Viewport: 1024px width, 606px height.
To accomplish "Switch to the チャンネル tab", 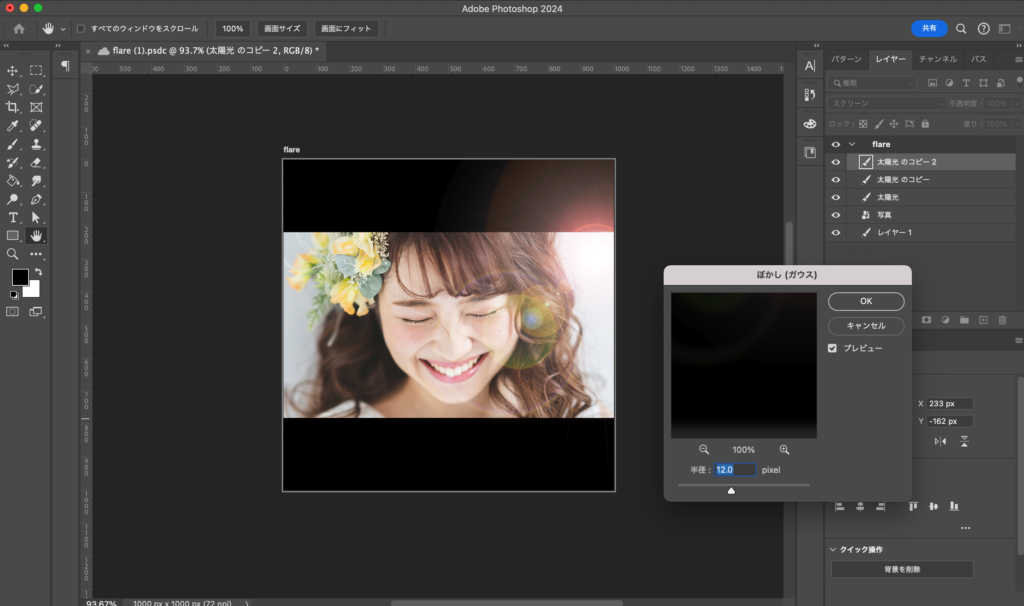I will coord(937,59).
